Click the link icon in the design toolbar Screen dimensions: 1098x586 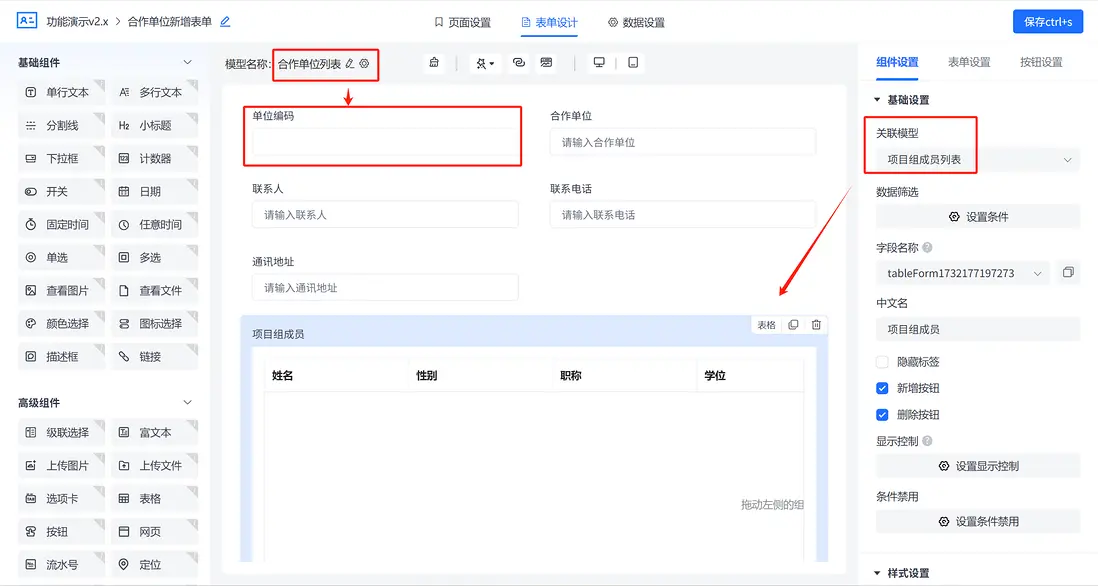(x=519, y=62)
